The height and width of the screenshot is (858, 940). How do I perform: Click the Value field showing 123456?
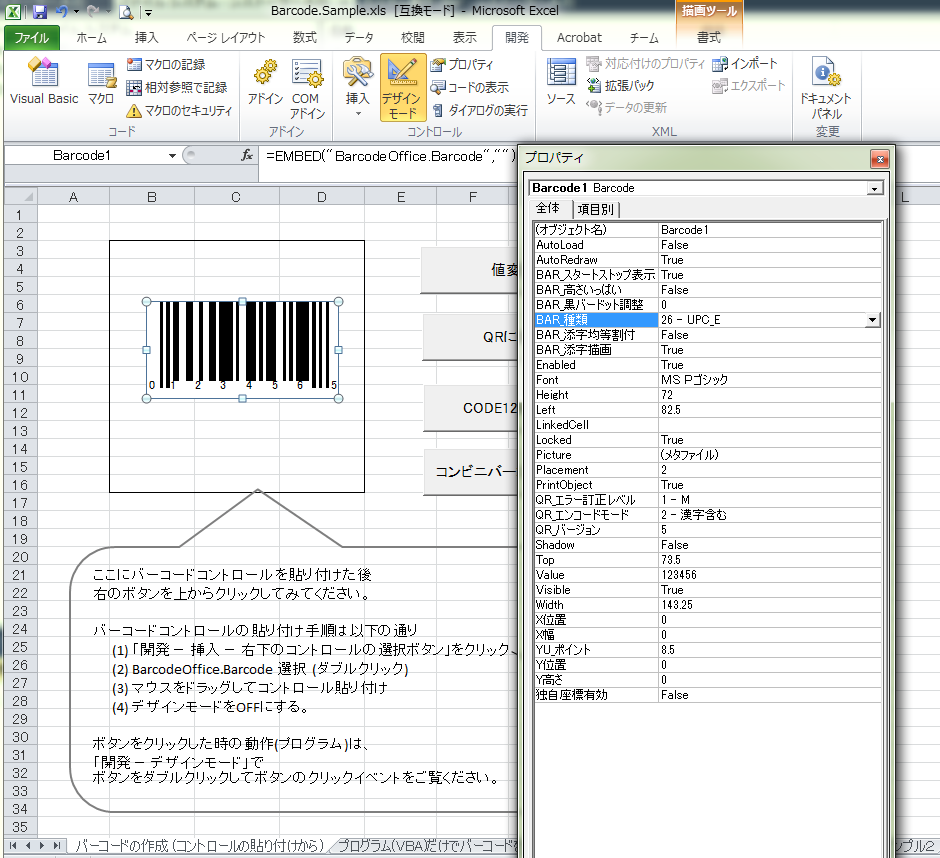click(770, 575)
